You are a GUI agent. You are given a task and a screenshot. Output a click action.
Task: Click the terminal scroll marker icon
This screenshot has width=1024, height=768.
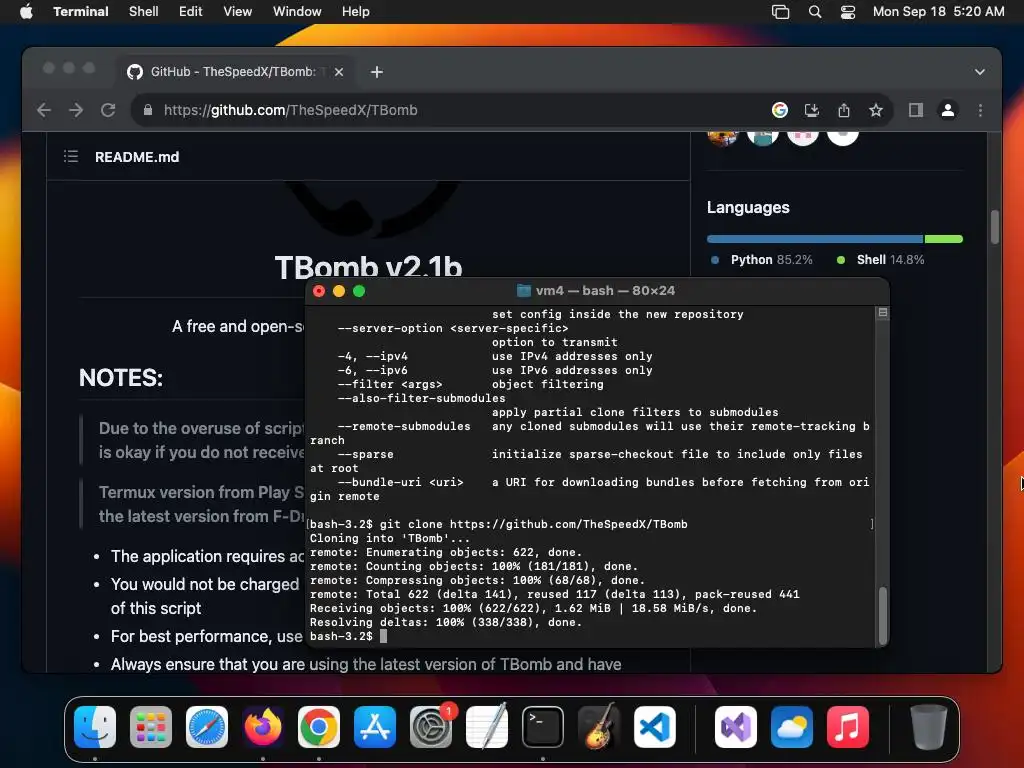882,313
